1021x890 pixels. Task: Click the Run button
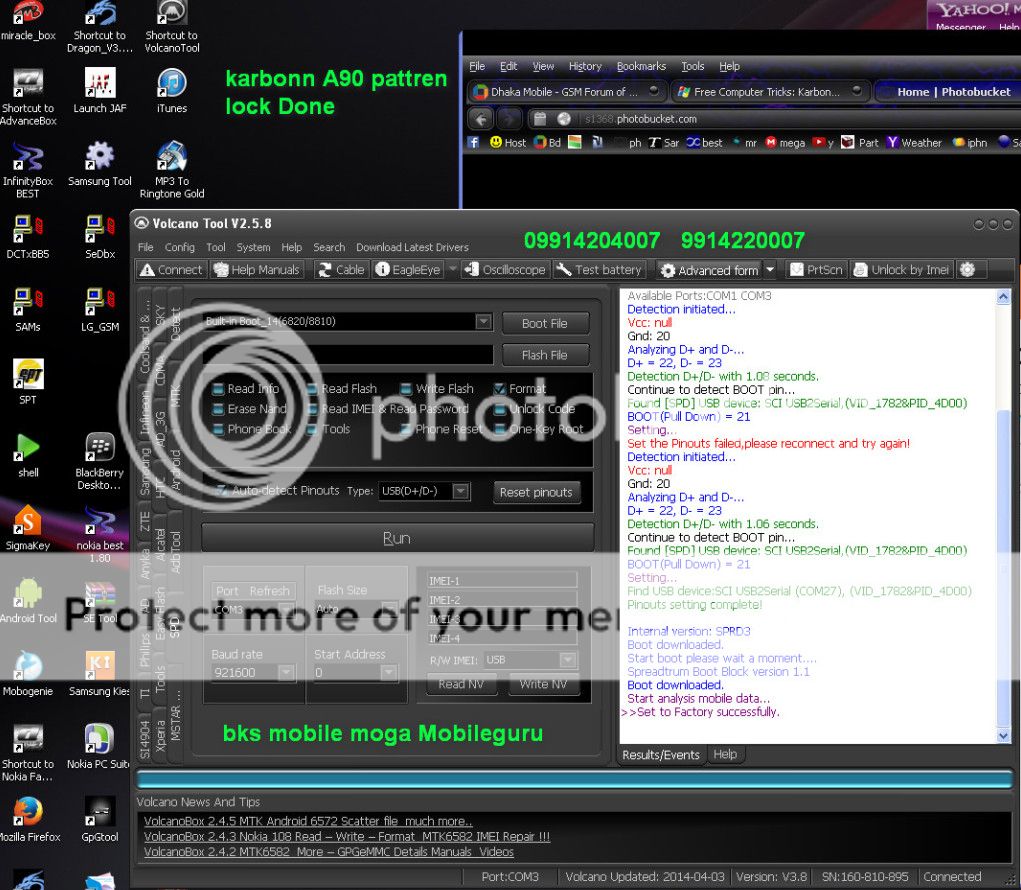coord(397,538)
